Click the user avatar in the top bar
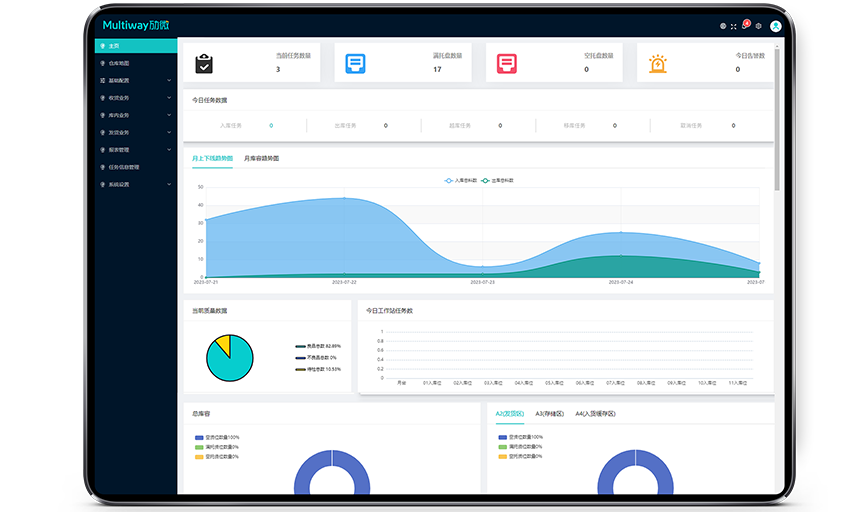The image size is (866, 512). (x=774, y=26)
